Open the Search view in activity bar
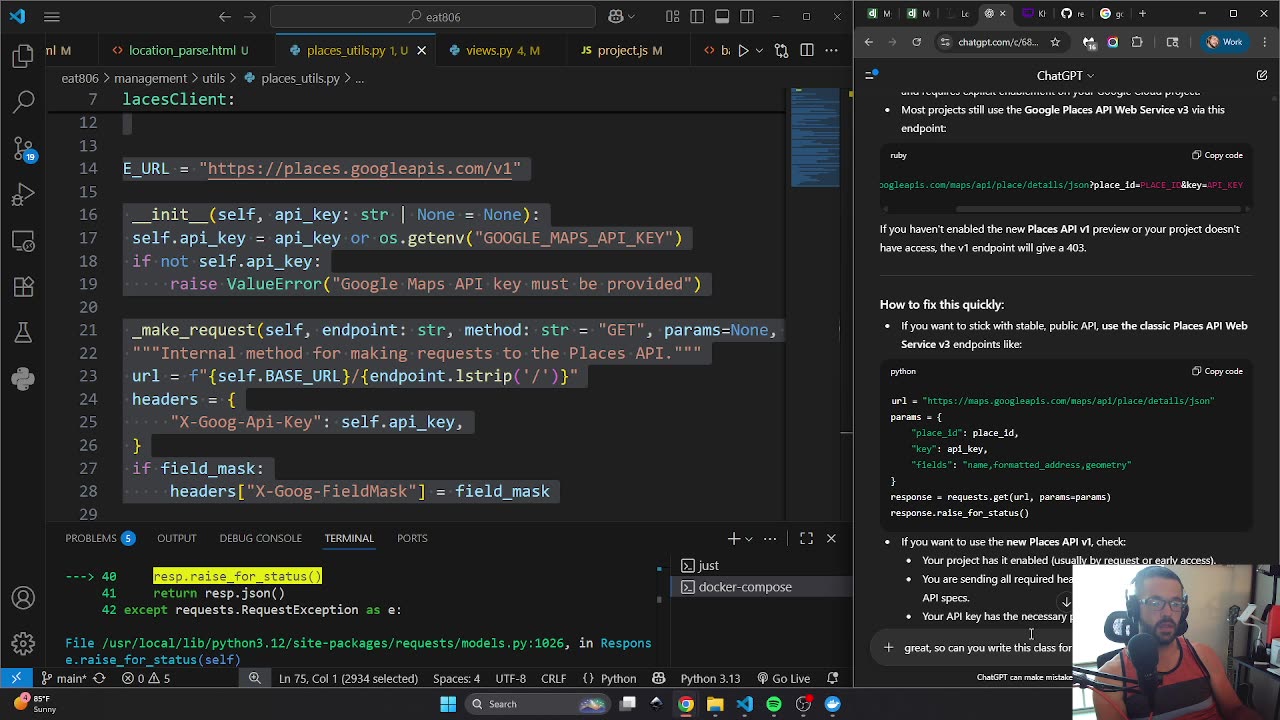Viewport: 1280px width, 720px height. tap(23, 101)
